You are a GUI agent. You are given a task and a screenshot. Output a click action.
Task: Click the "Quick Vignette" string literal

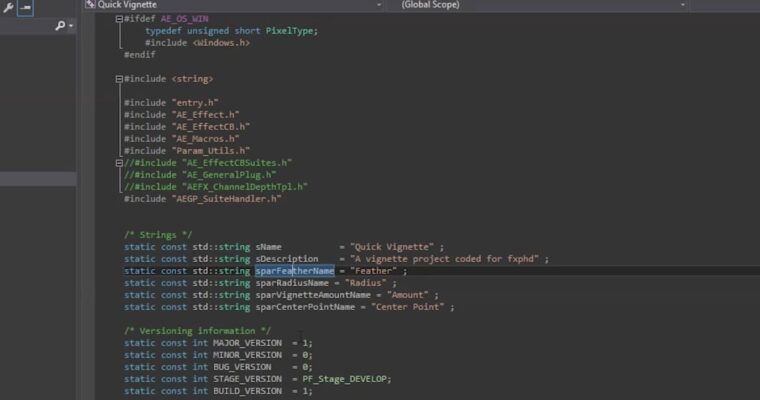[392, 247]
